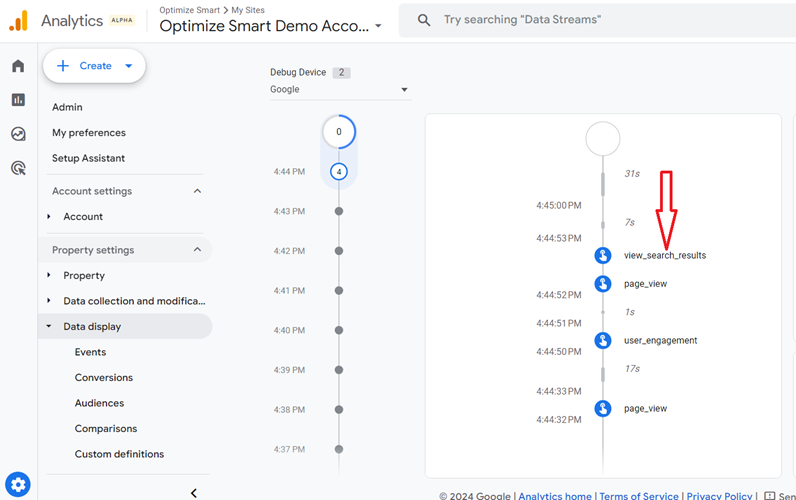Click the page_view event icon at 4:44:52 PM

pos(603,283)
